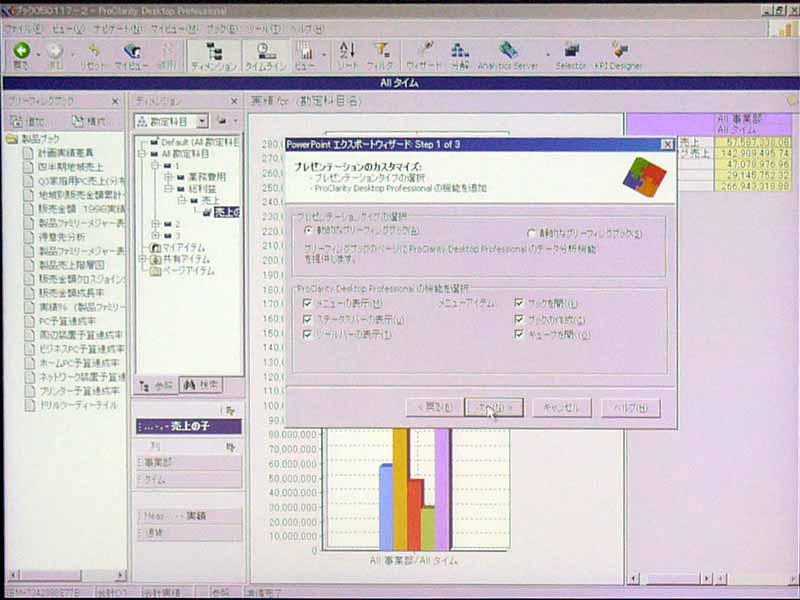Select the dynamic briefing book radio (A)
Screen dimensions: 800x600
tap(308, 231)
